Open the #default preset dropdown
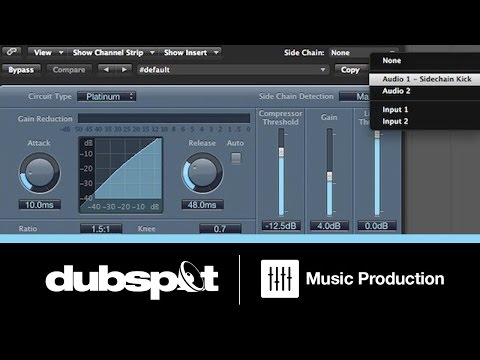This screenshot has width=480, height=360. coord(233,70)
